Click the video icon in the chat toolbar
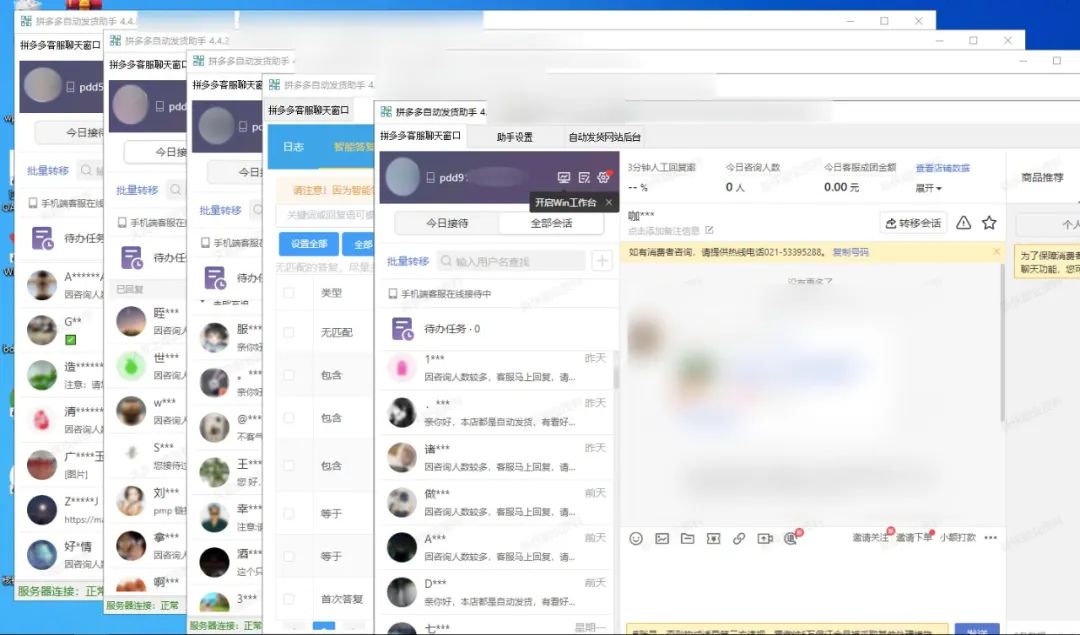The height and width of the screenshot is (635, 1080). 765,537
